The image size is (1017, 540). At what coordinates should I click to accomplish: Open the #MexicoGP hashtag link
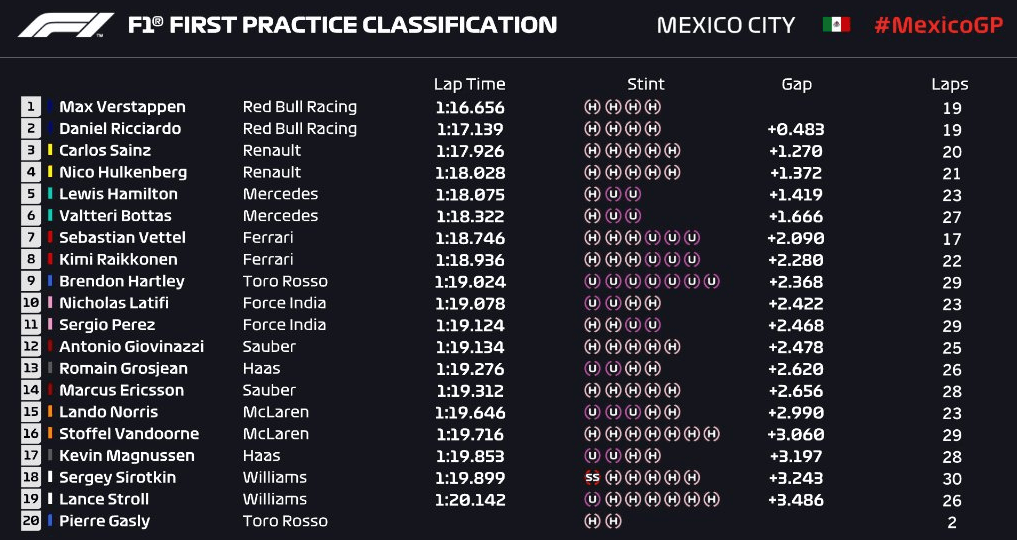[939, 25]
